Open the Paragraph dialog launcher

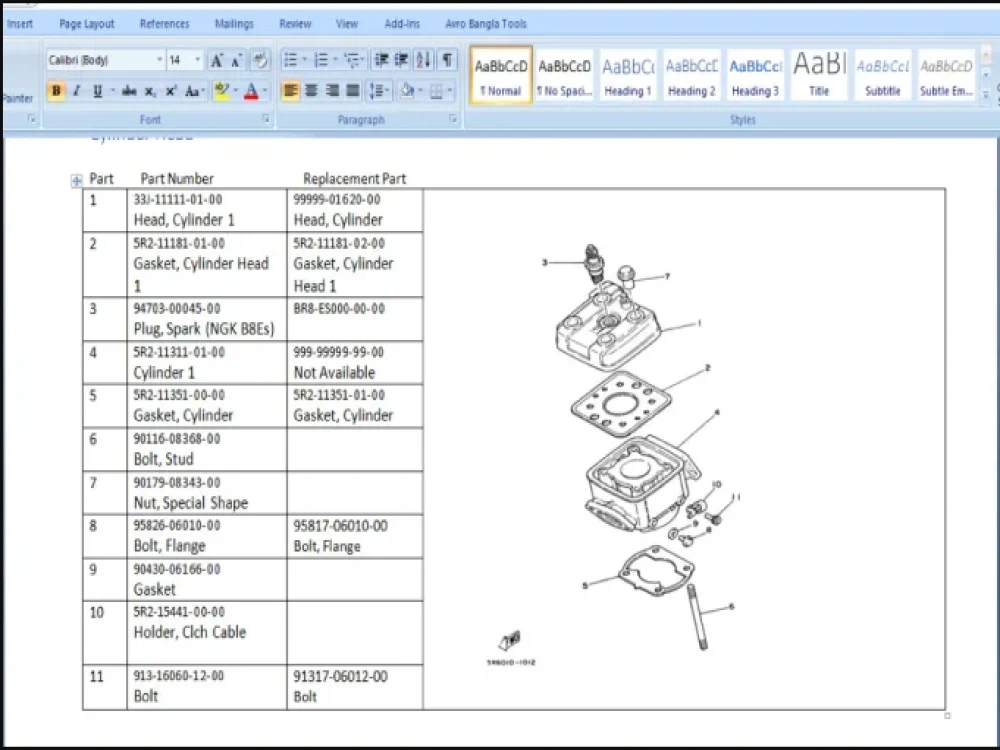point(453,119)
